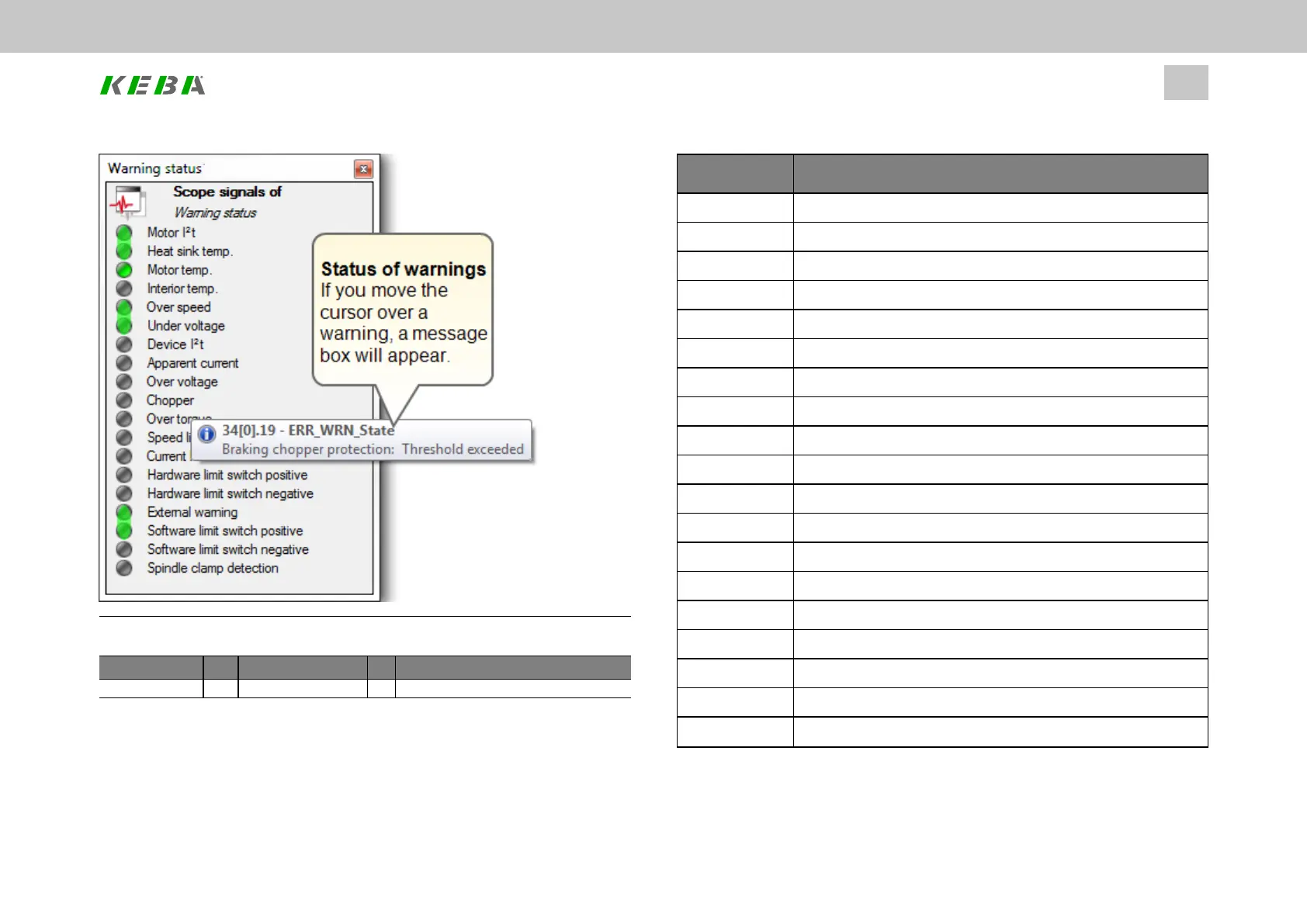1307x924 pixels.
Task: Click the External warning green indicator
Action: (124, 512)
